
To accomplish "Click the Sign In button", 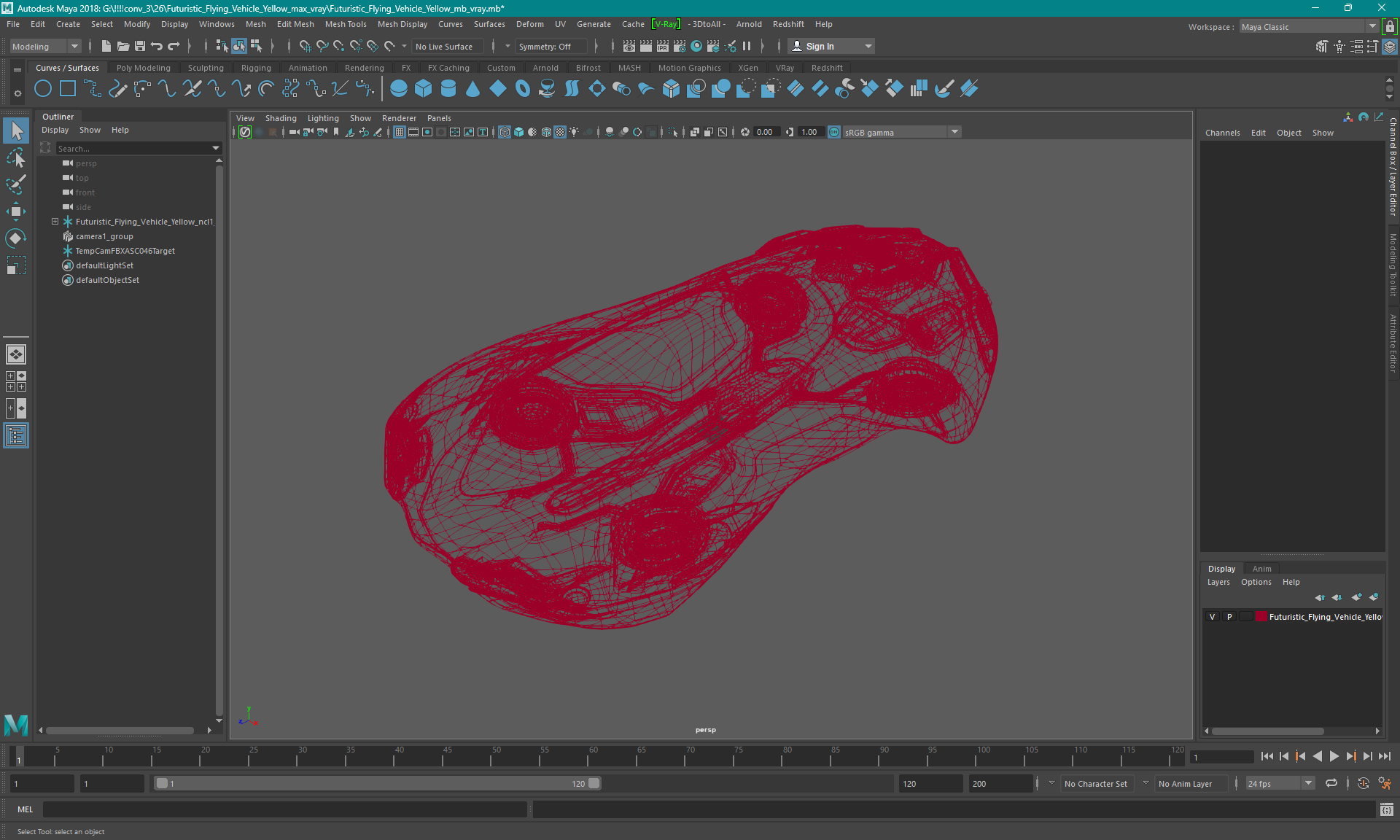I will point(820,46).
